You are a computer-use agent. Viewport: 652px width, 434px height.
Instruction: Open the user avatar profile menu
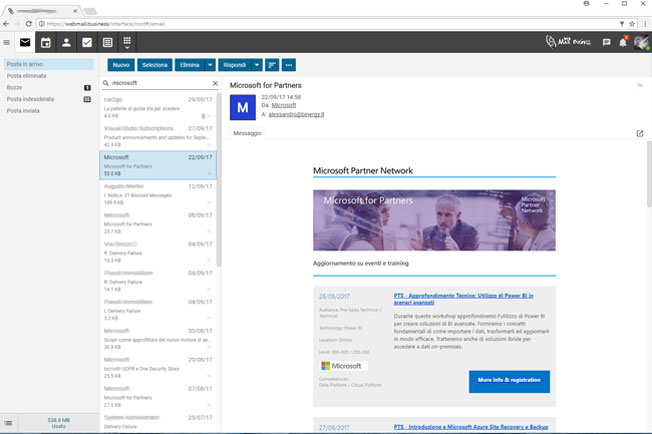642,42
